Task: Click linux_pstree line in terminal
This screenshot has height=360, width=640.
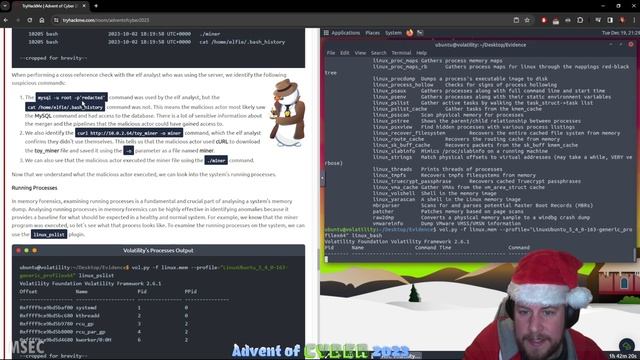Action: (x=476, y=121)
